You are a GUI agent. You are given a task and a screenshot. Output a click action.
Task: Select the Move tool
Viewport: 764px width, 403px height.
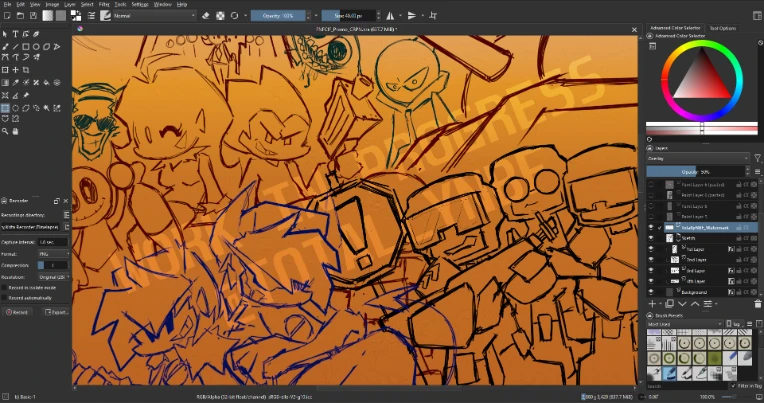tap(16, 70)
